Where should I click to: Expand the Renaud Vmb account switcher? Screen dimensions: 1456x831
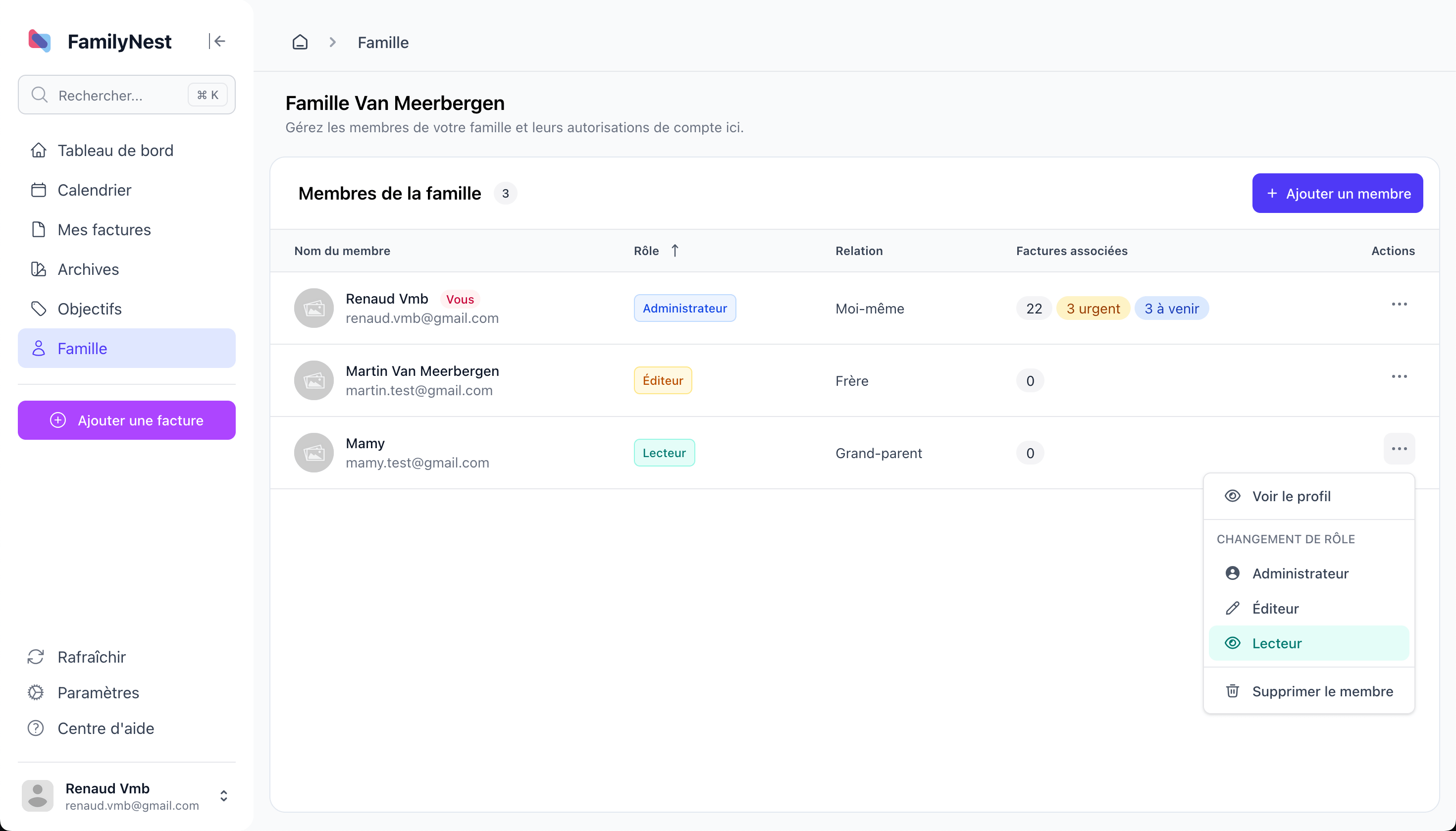tap(224, 796)
